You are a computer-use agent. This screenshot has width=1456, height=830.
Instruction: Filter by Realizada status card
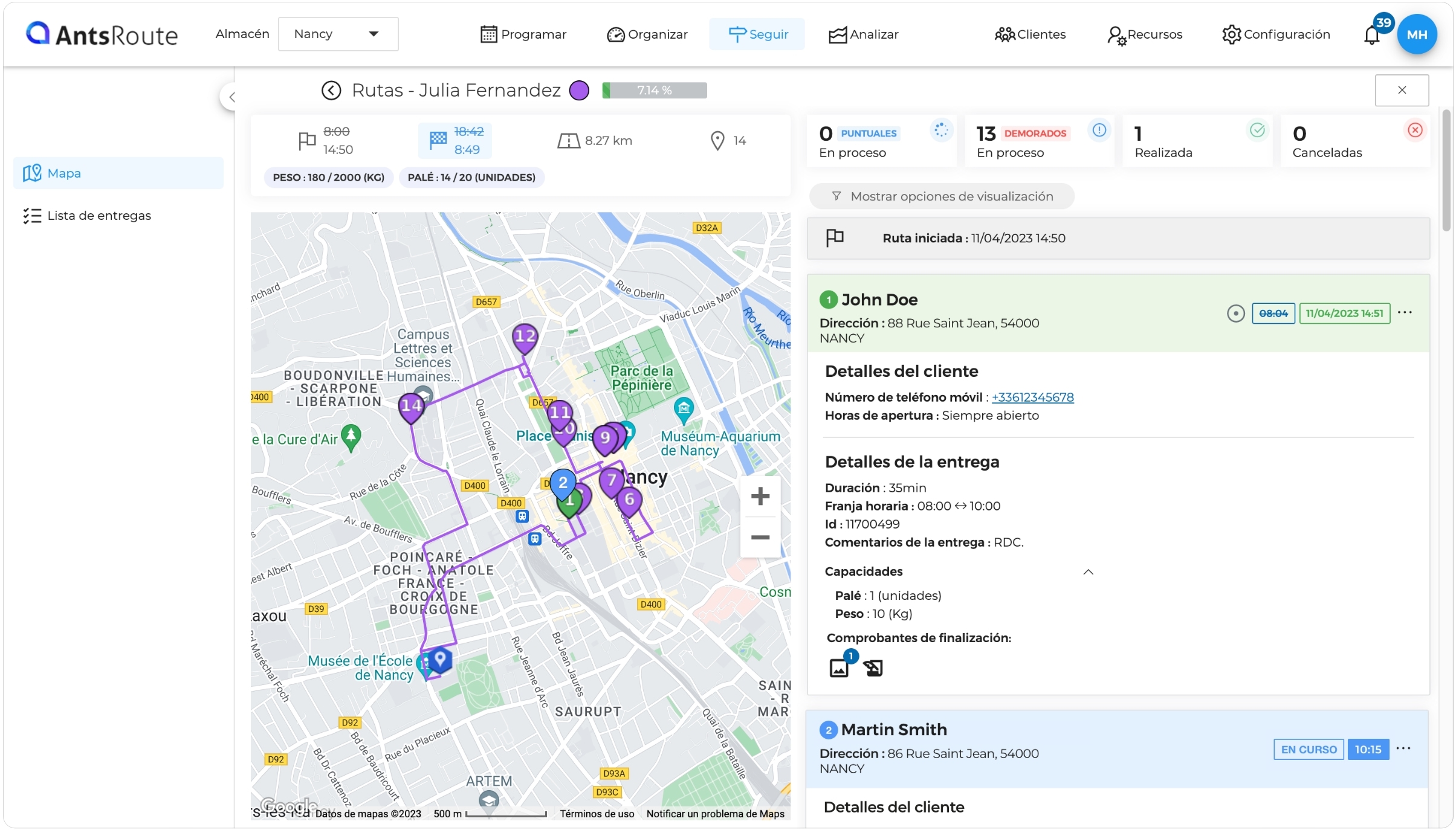coord(1197,141)
